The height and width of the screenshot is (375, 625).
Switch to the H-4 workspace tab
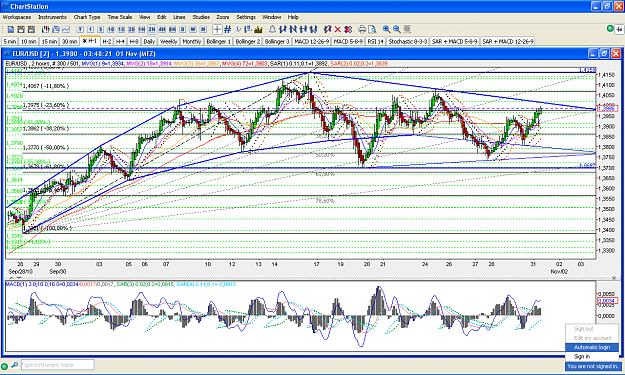point(120,41)
